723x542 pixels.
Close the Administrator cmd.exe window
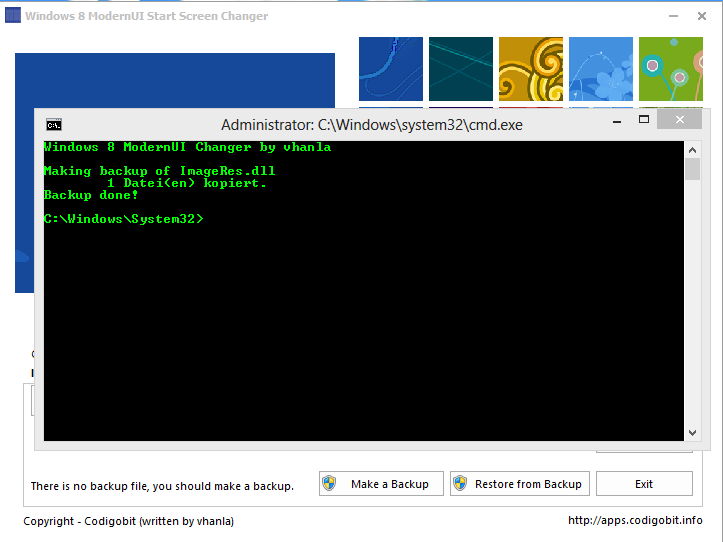click(x=680, y=120)
